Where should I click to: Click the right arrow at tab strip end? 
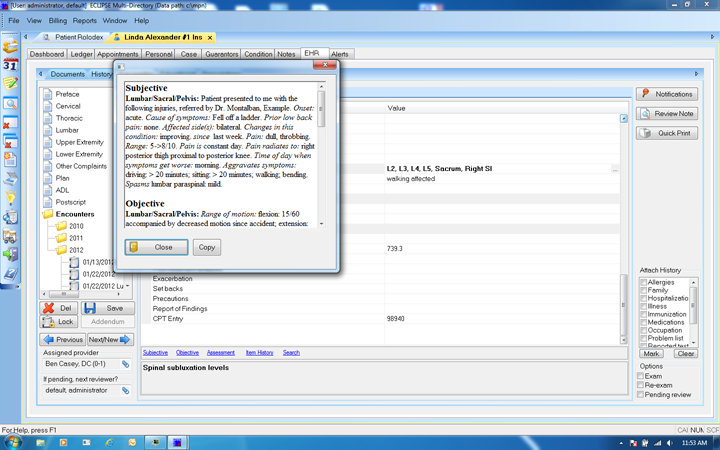click(x=713, y=37)
